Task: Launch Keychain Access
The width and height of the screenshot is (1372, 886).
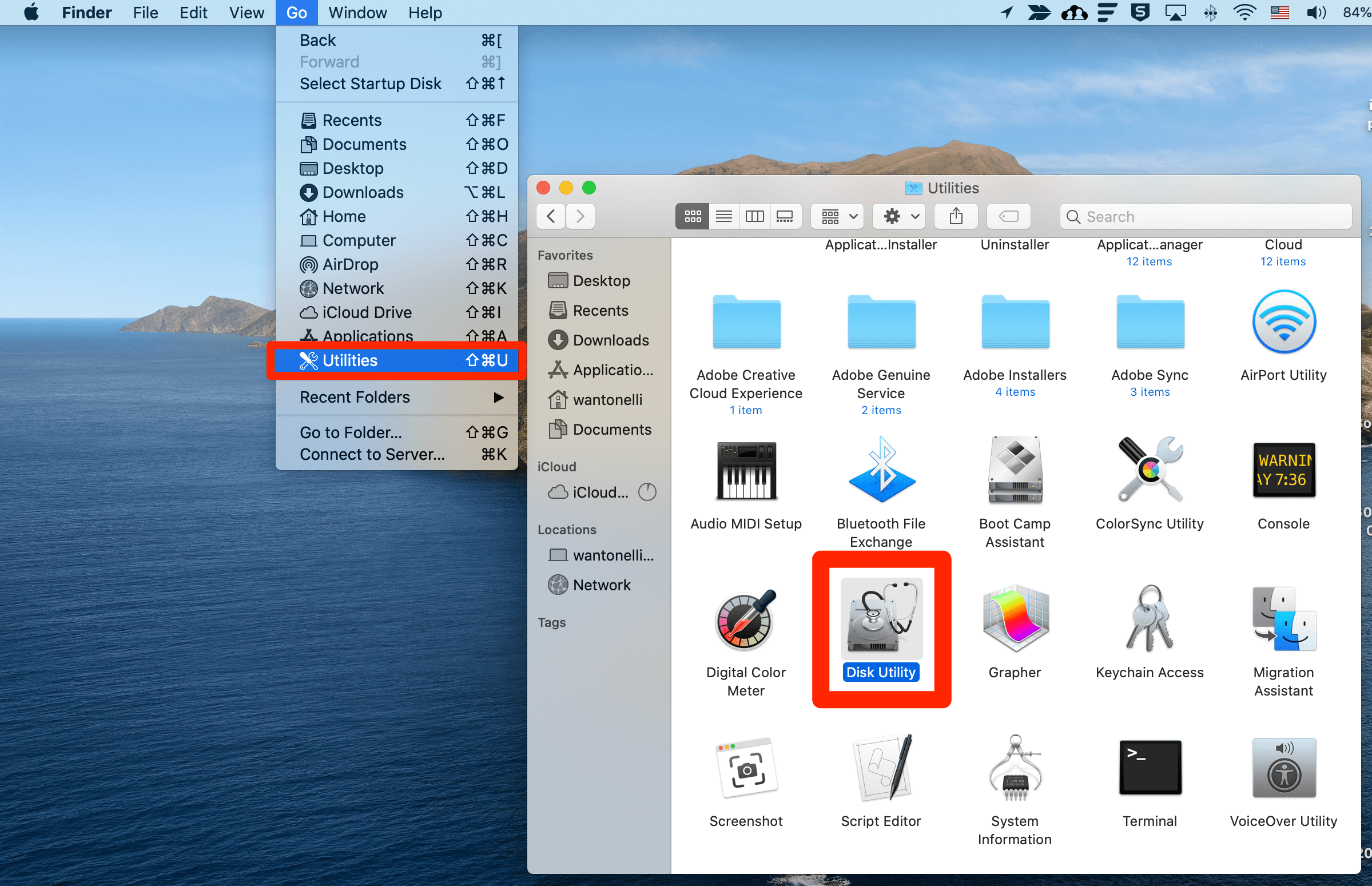Action: click(1150, 619)
